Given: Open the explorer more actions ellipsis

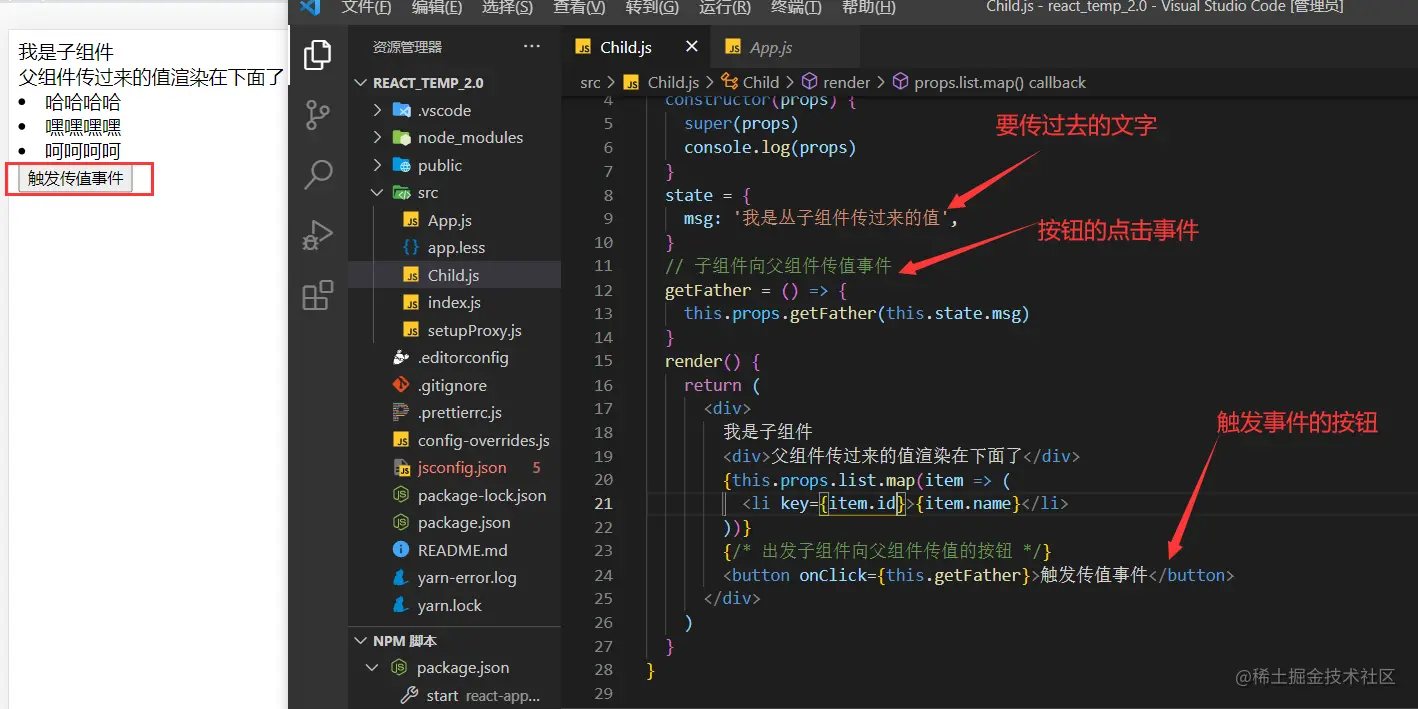Looking at the screenshot, I should tap(531, 47).
